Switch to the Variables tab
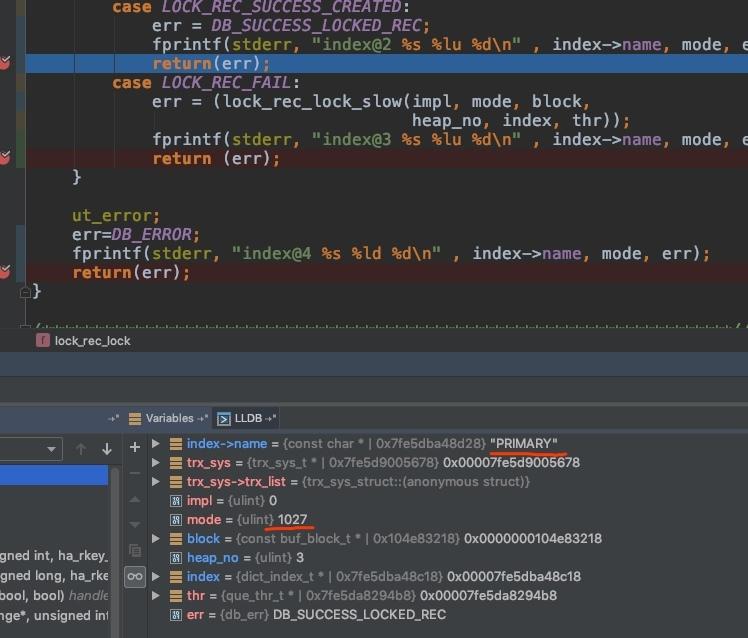The width and height of the screenshot is (748, 638). (168, 418)
